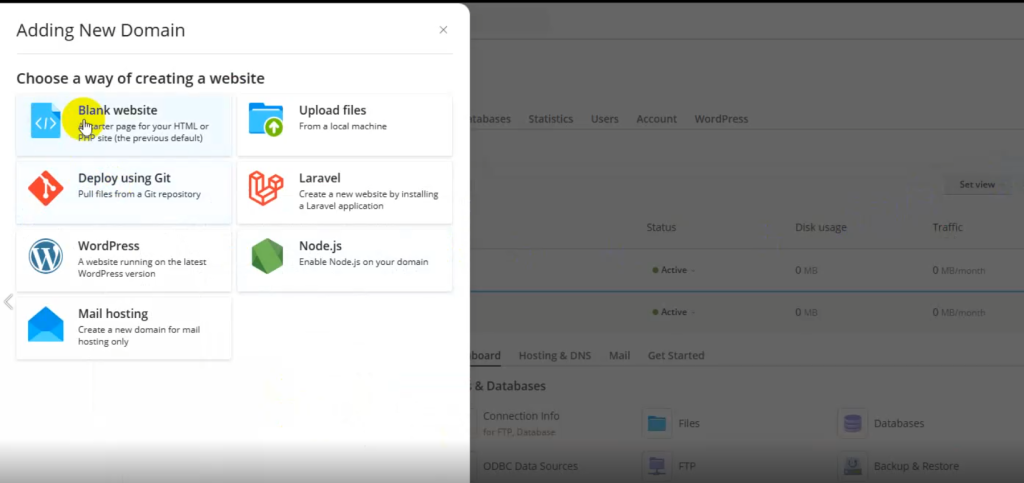Click the WordPress logo icon

46,256
